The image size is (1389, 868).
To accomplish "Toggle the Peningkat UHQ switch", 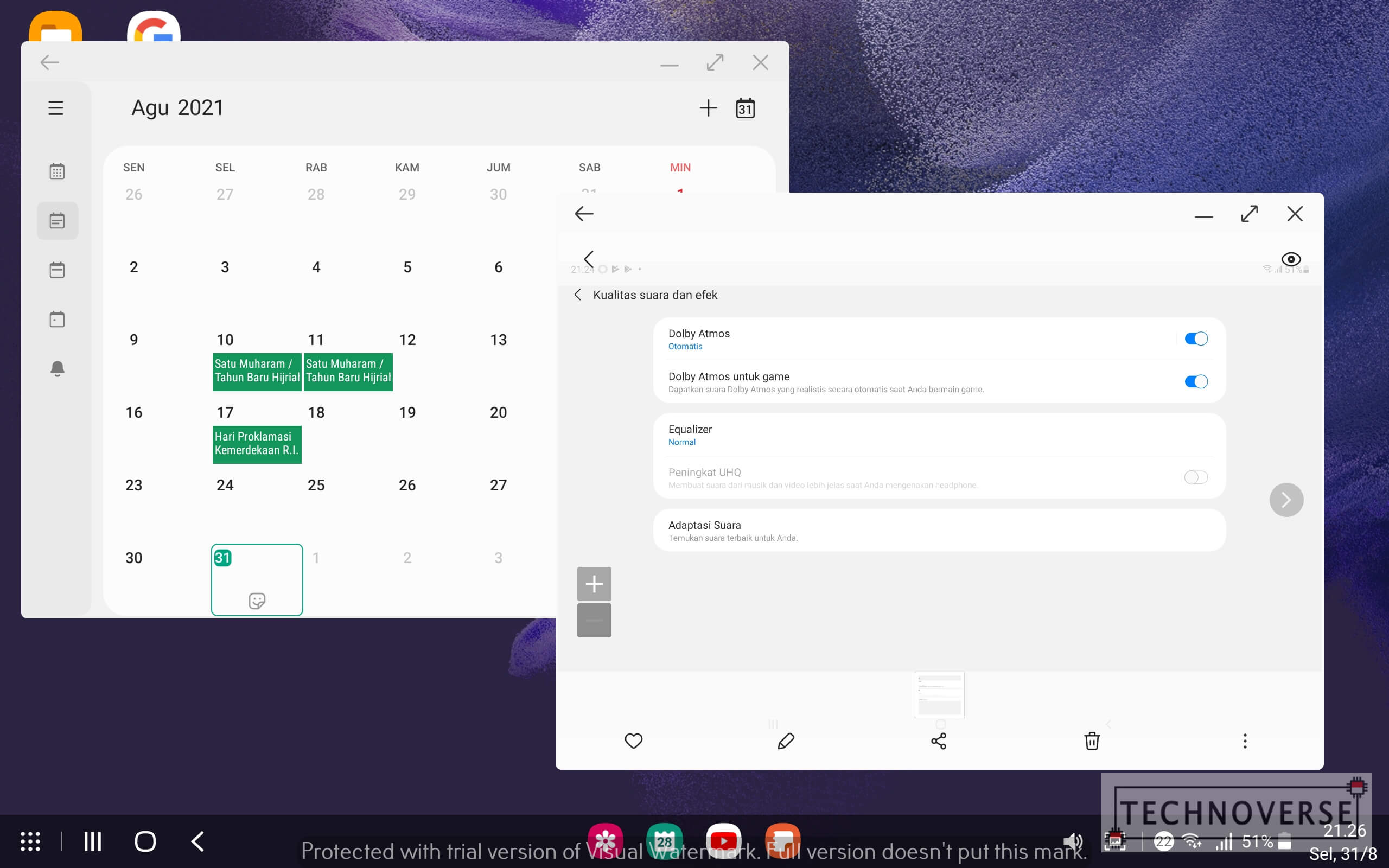I will point(1196,477).
